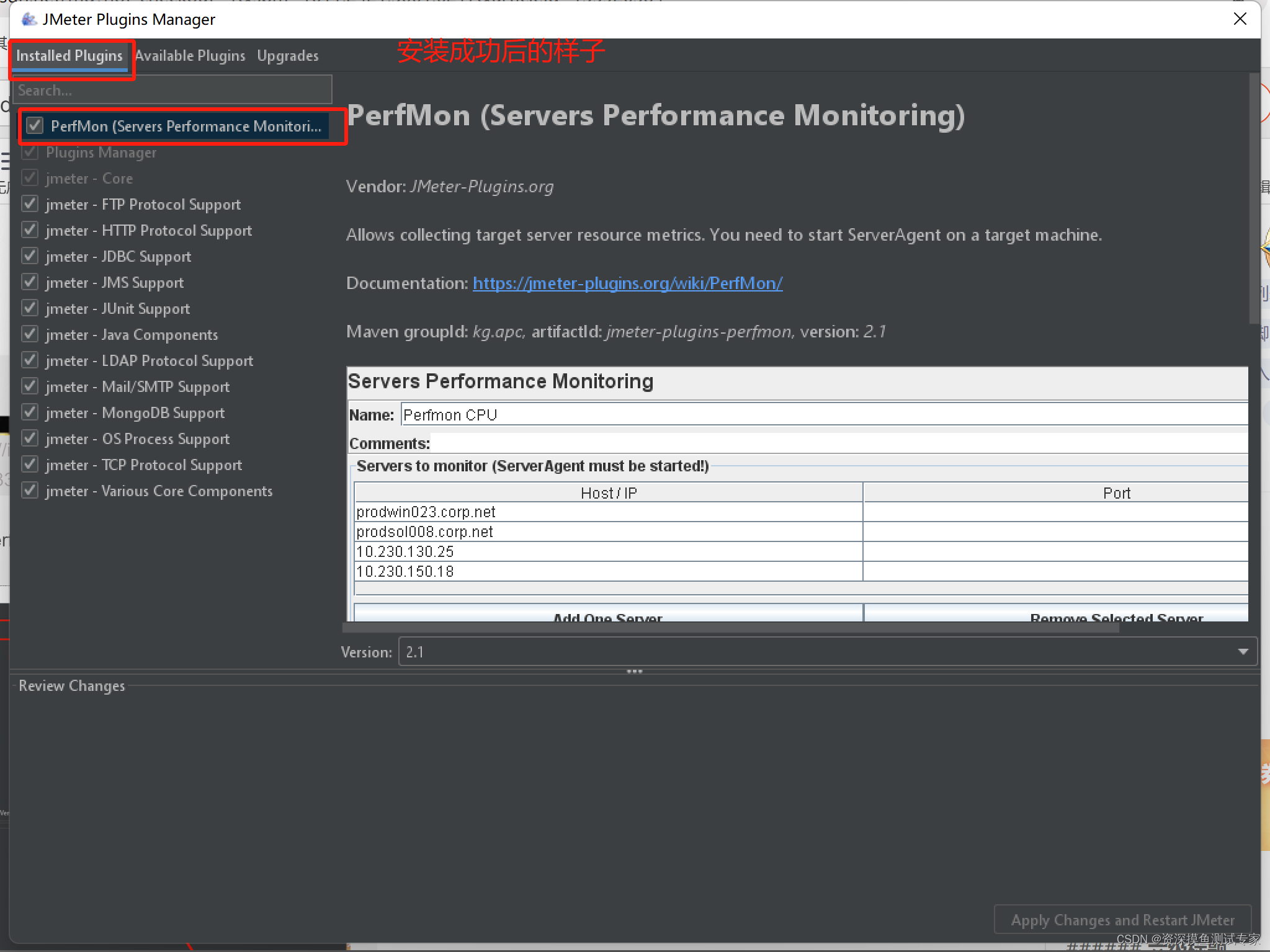The height and width of the screenshot is (952, 1270).
Task: Close the JMeter Plugins Manager window
Action: click(x=1240, y=19)
